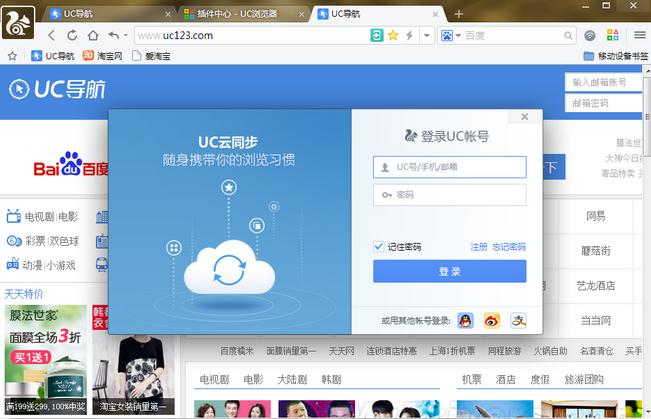Reload the page with the refresh icon
The width and height of the screenshot is (651, 419).
[72, 35]
